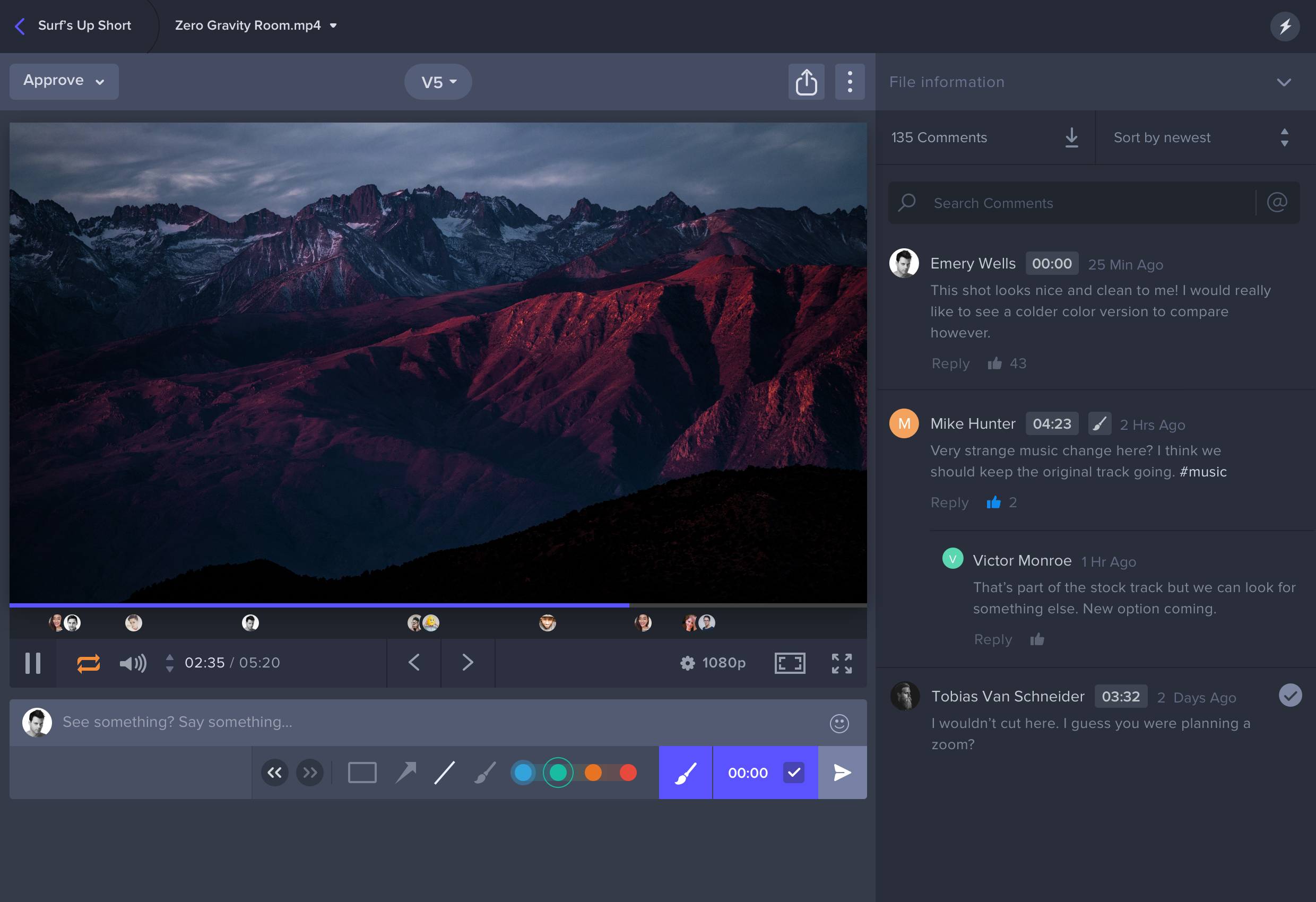Pick the orange annotation color
This screenshot has width=1316, height=902.
593,773
